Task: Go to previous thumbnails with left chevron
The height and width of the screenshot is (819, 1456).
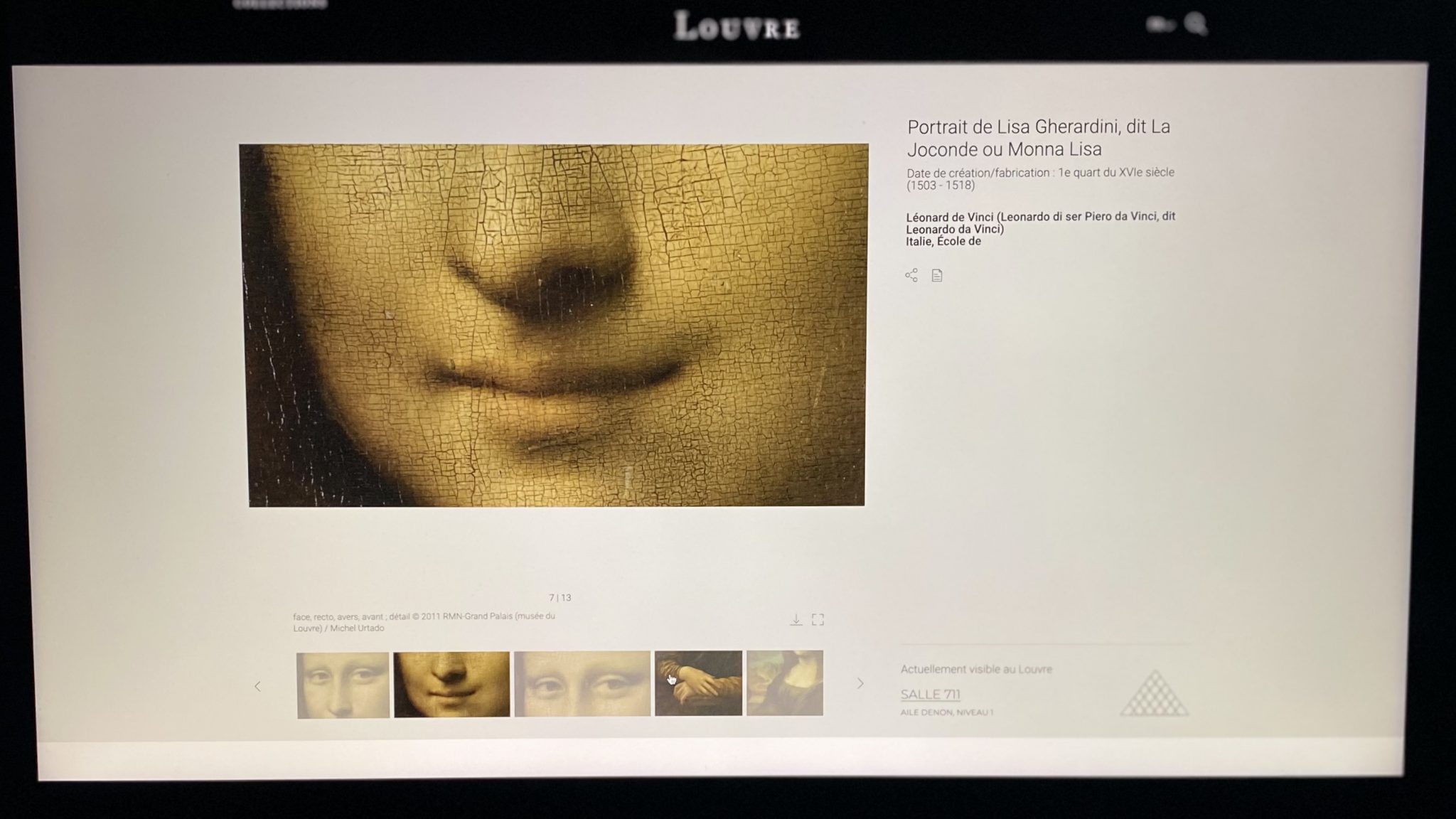Action: [257, 686]
